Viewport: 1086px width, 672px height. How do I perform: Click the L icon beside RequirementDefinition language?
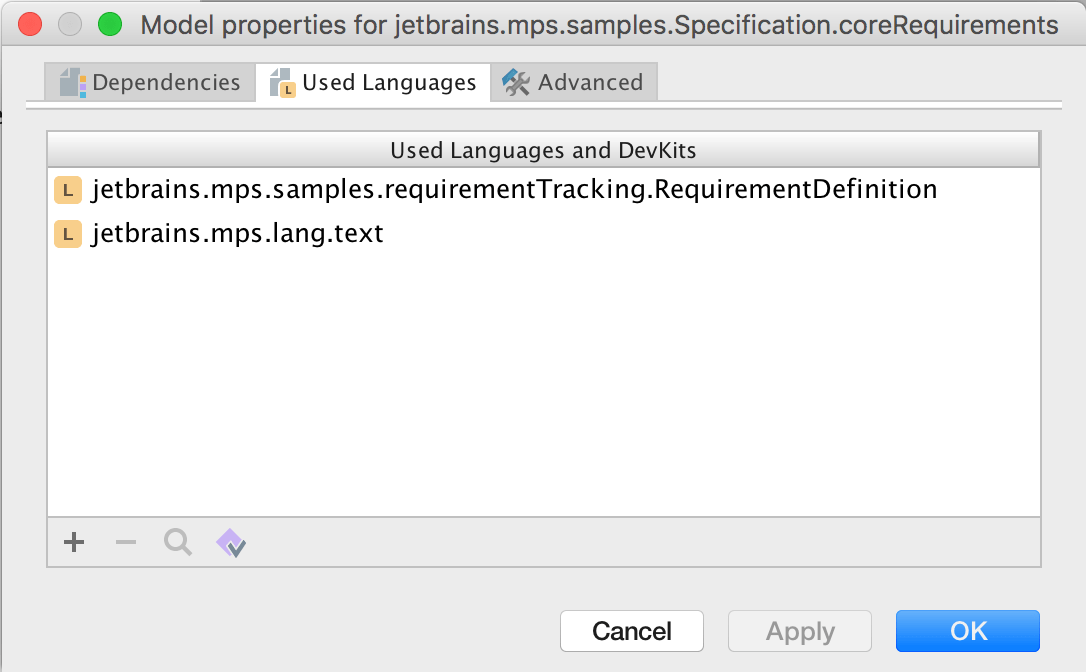pyautogui.click(x=68, y=189)
